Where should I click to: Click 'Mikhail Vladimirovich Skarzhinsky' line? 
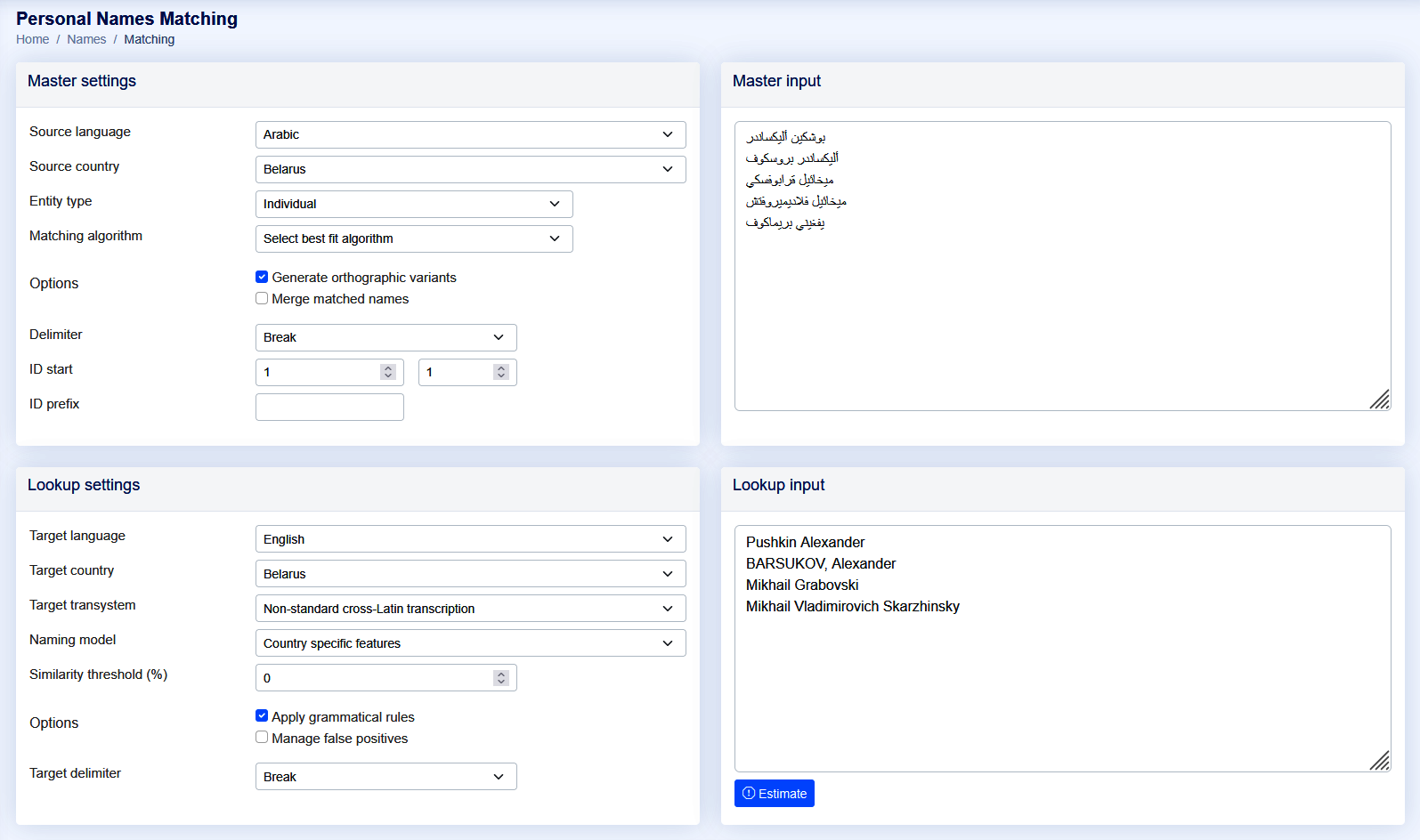853,606
